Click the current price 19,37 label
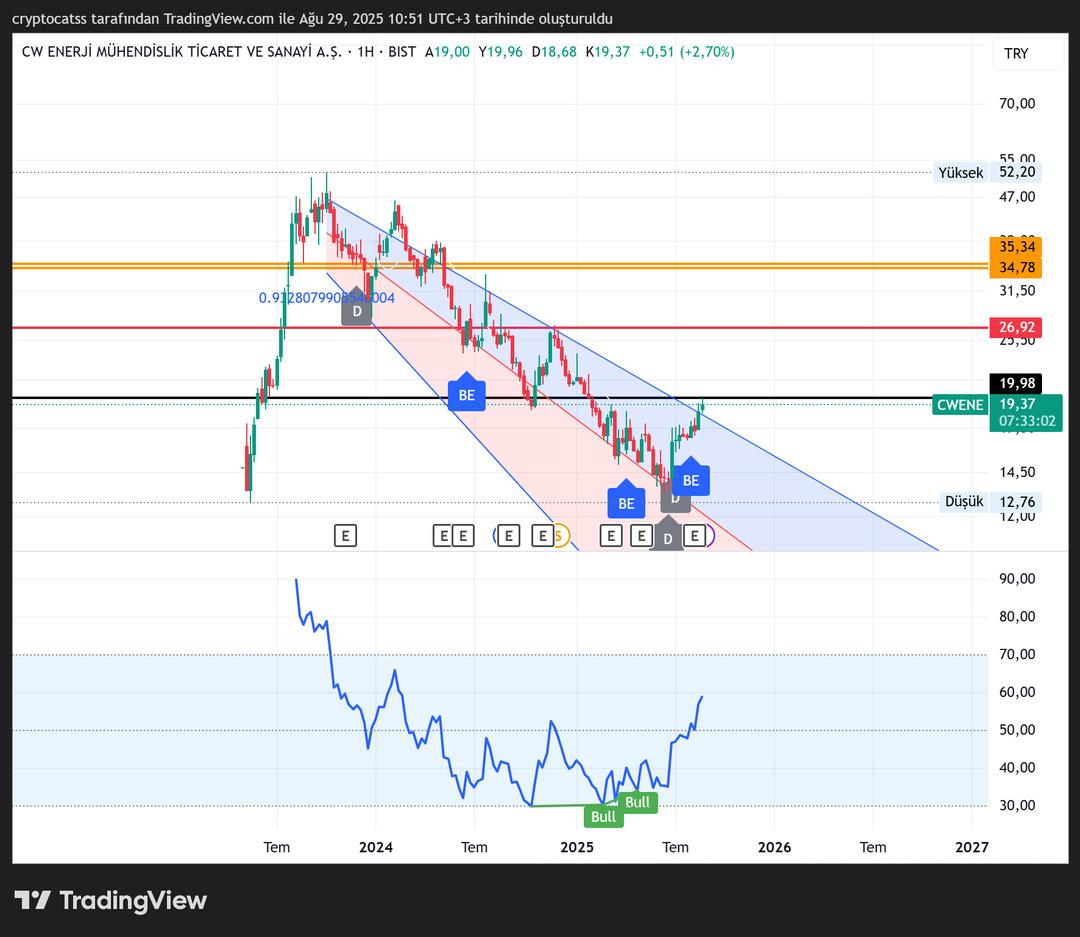Screen dimensions: 1080x937 1017,404
